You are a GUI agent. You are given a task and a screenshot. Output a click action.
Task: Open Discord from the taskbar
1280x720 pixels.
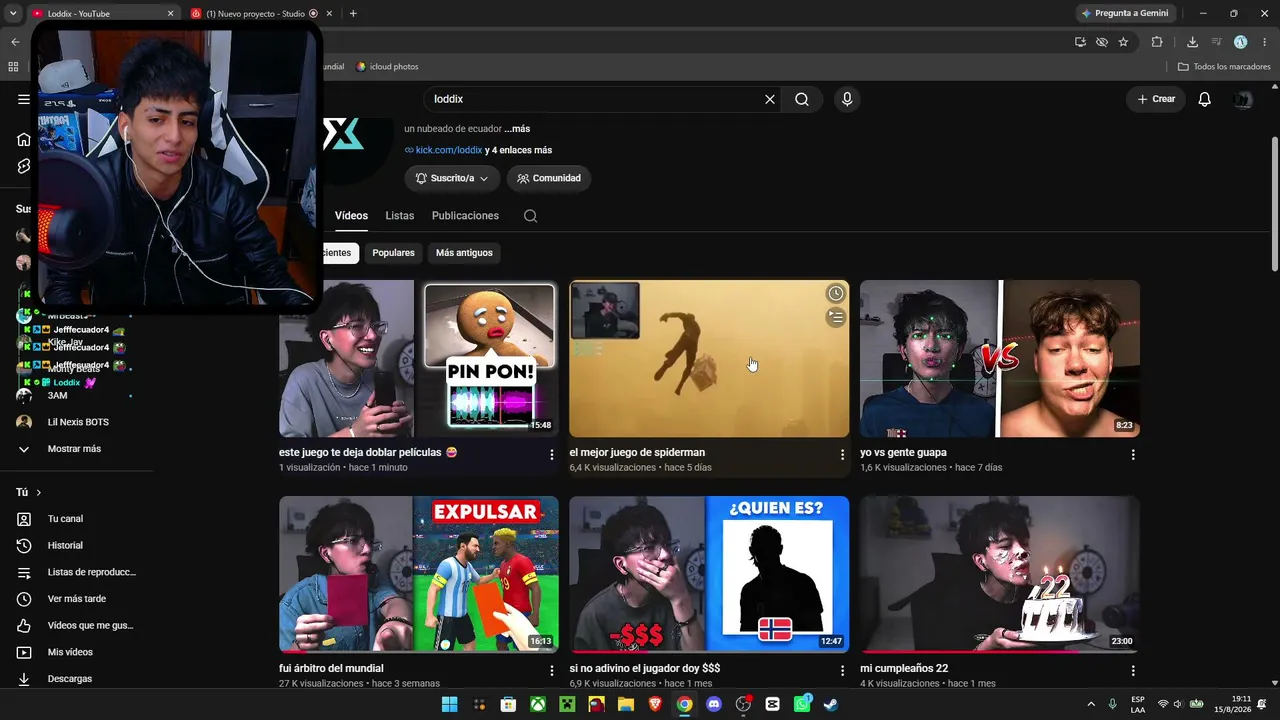[x=714, y=704]
